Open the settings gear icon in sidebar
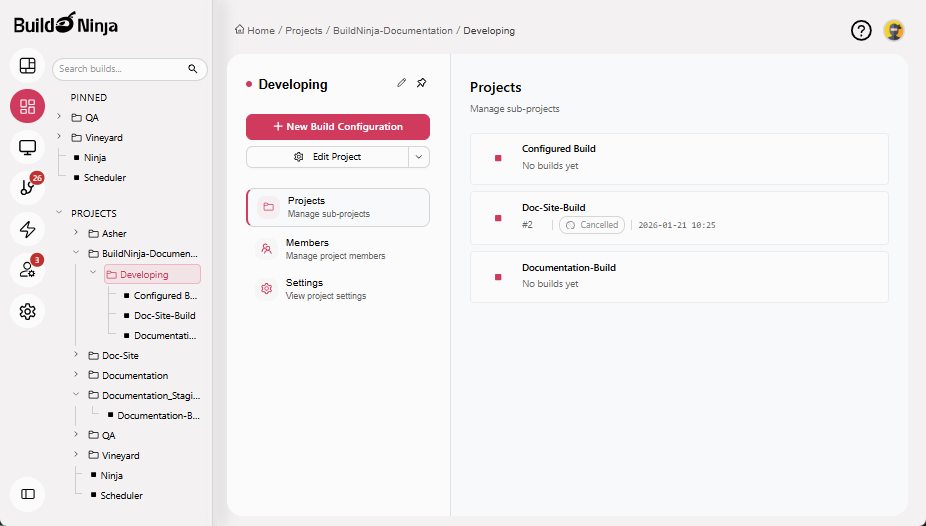This screenshot has width=926, height=526. [x=28, y=311]
